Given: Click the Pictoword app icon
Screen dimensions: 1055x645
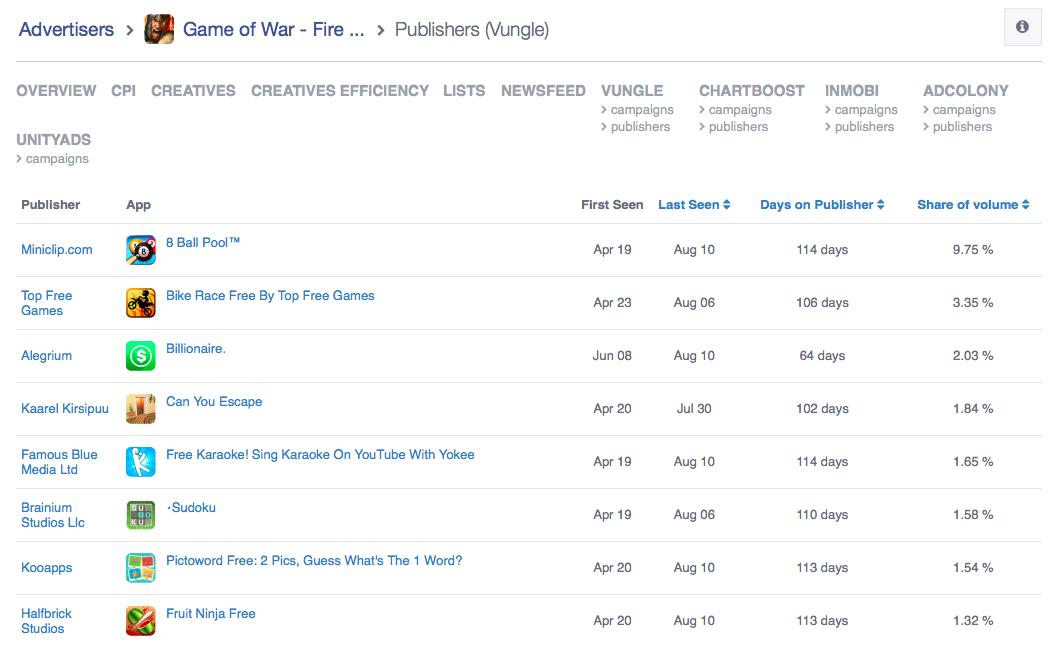Looking at the screenshot, I should point(141,568).
